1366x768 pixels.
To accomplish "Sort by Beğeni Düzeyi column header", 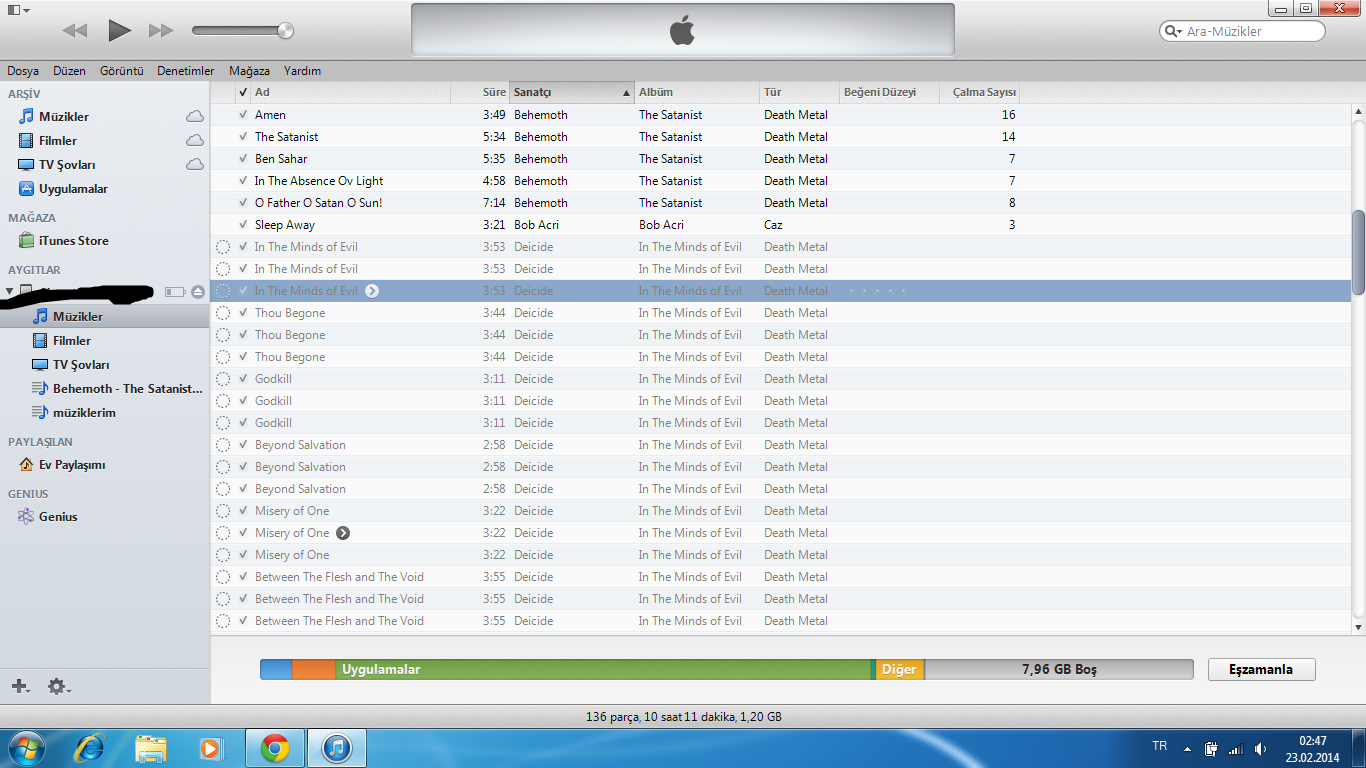I will coord(889,92).
